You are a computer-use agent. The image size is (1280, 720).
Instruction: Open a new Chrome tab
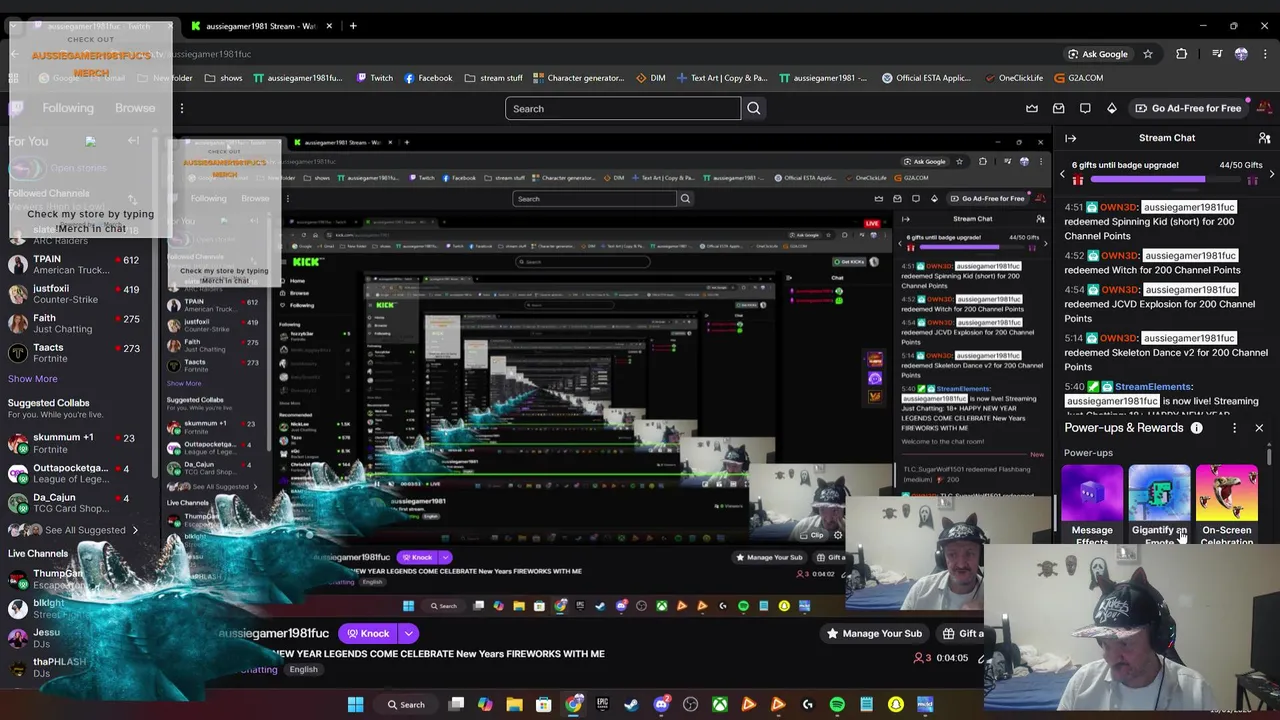click(x=353, y=26)
